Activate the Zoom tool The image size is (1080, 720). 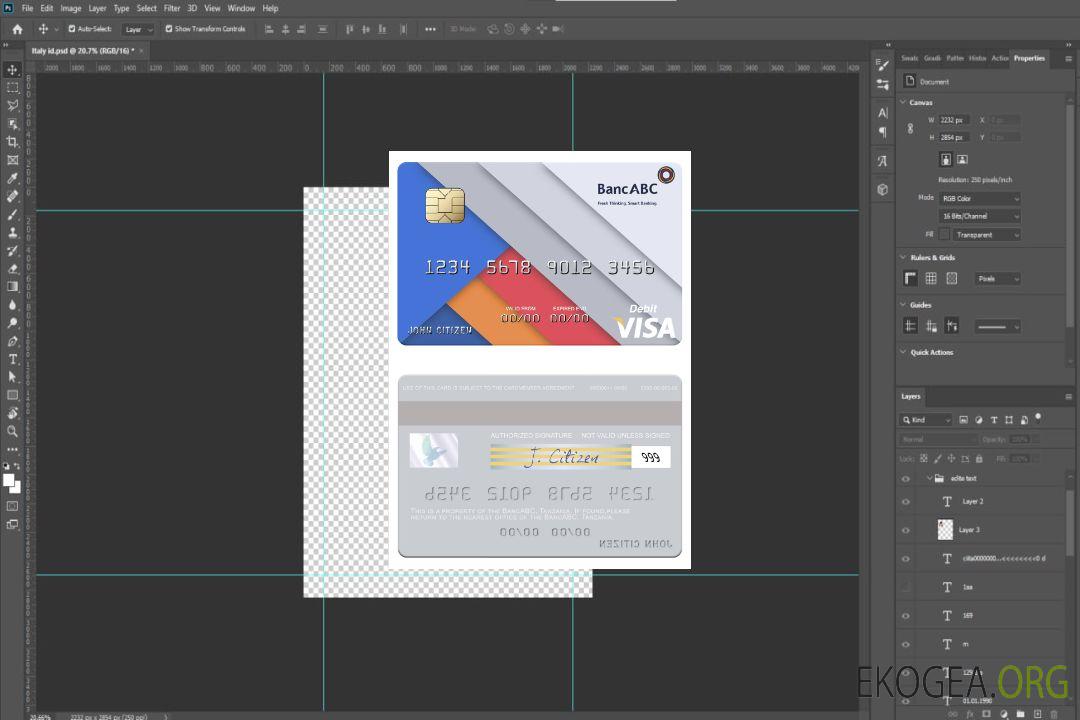12,431
